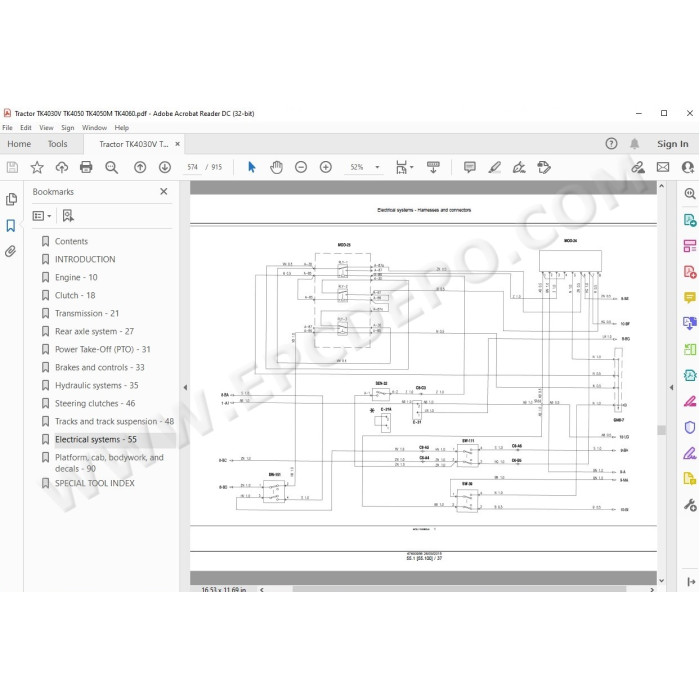Image resolution: width=700 pixels, height=700 pixels.
Task: Add a new bookmark icon
Action: pyautogui.click(x=68, y=216)
